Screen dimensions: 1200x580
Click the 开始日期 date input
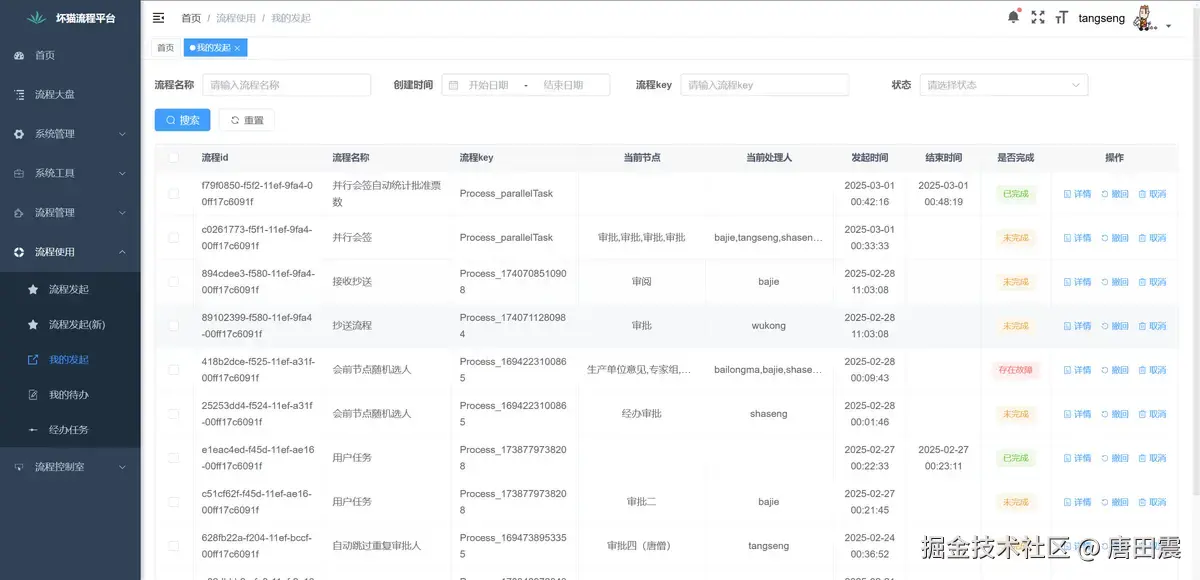488,85
